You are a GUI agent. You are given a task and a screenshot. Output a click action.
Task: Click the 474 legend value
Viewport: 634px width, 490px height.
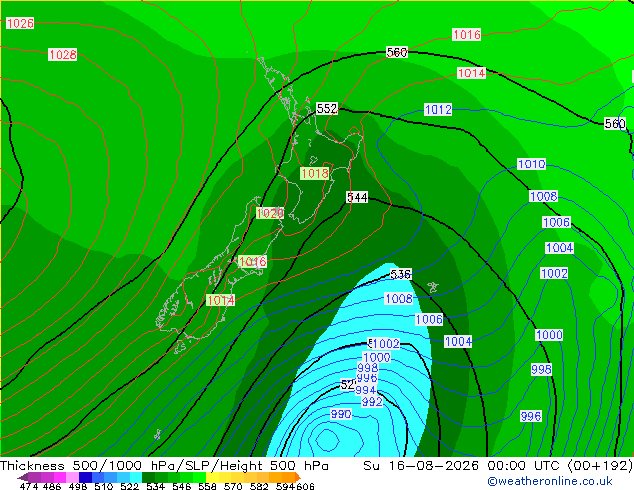coord(29,486)
